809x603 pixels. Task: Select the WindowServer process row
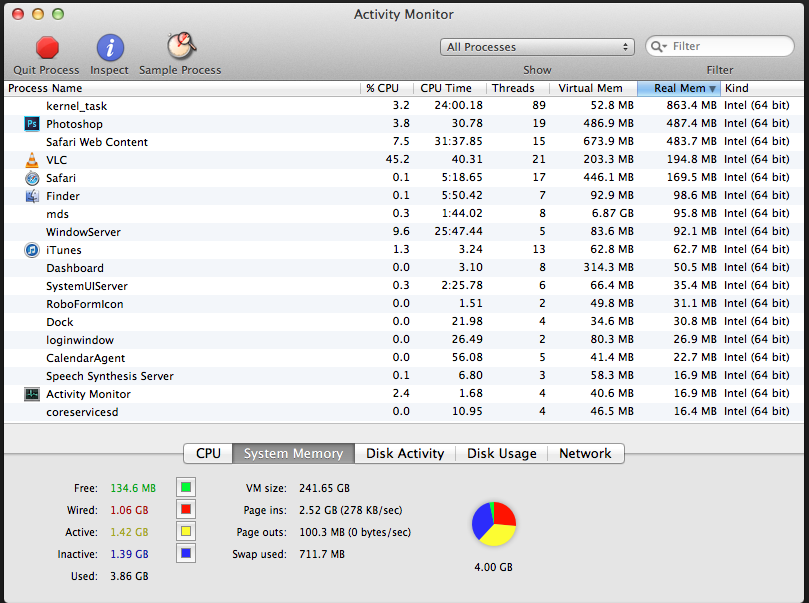click(x=404, y=232)
